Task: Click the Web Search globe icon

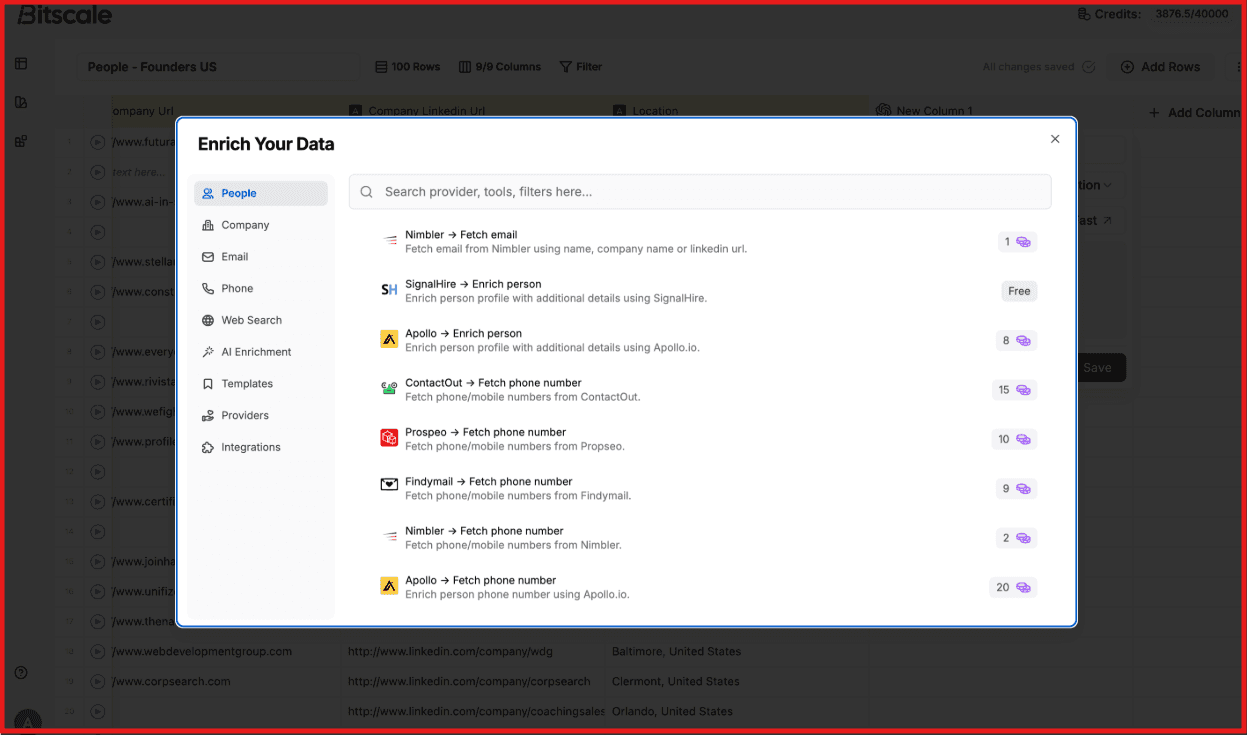Action: (208, 320)
